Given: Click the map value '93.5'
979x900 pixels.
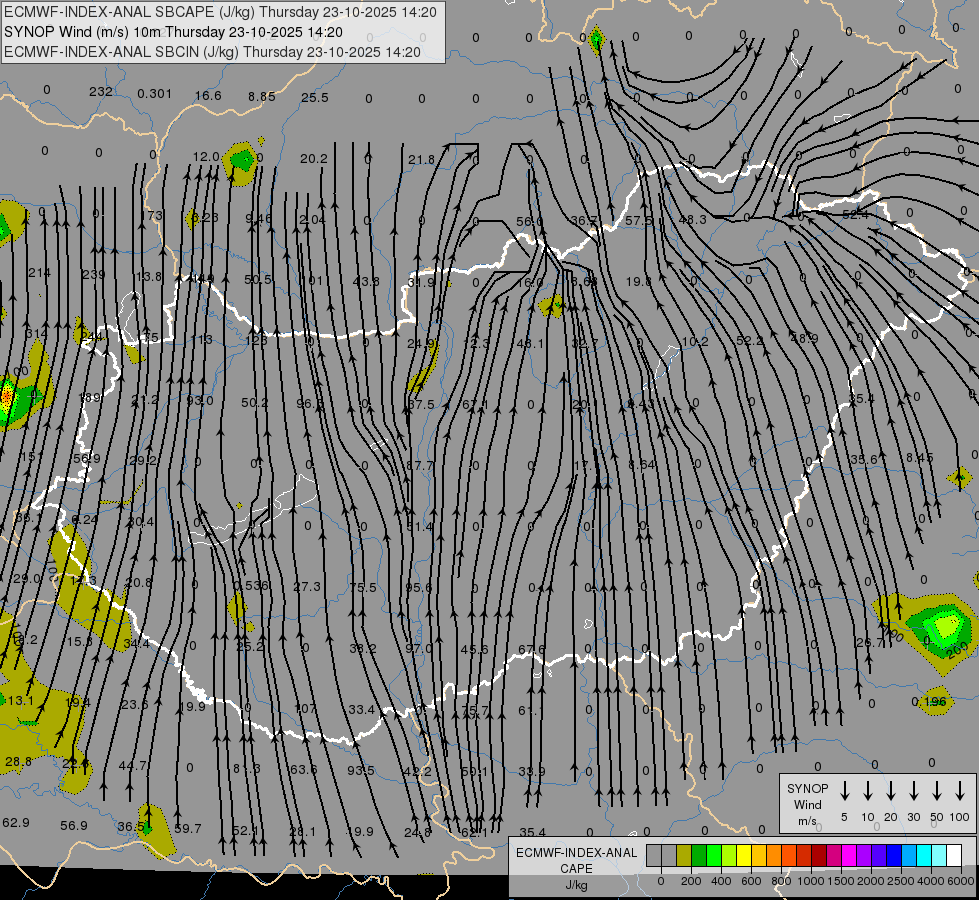Looking at the screenshot, I should click(361, 771).
